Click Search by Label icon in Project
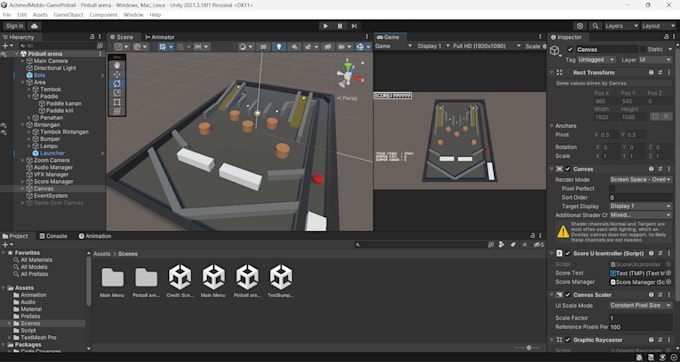 tap(513, 245)
